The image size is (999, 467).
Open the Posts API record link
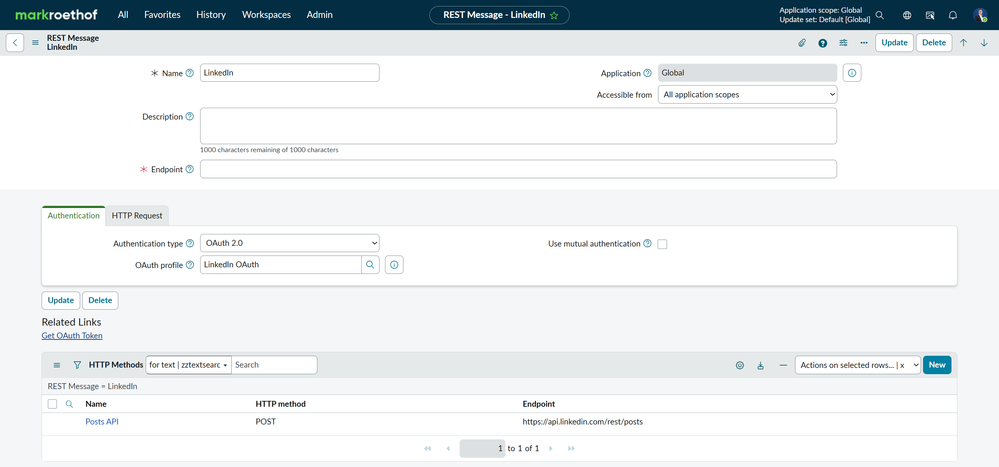[x=102, y=422]
